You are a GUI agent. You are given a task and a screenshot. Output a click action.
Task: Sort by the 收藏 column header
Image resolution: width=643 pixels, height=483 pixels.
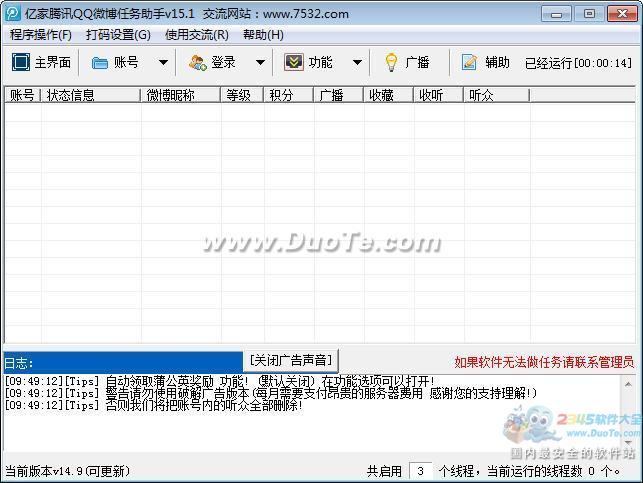click(x=389, y=95)
